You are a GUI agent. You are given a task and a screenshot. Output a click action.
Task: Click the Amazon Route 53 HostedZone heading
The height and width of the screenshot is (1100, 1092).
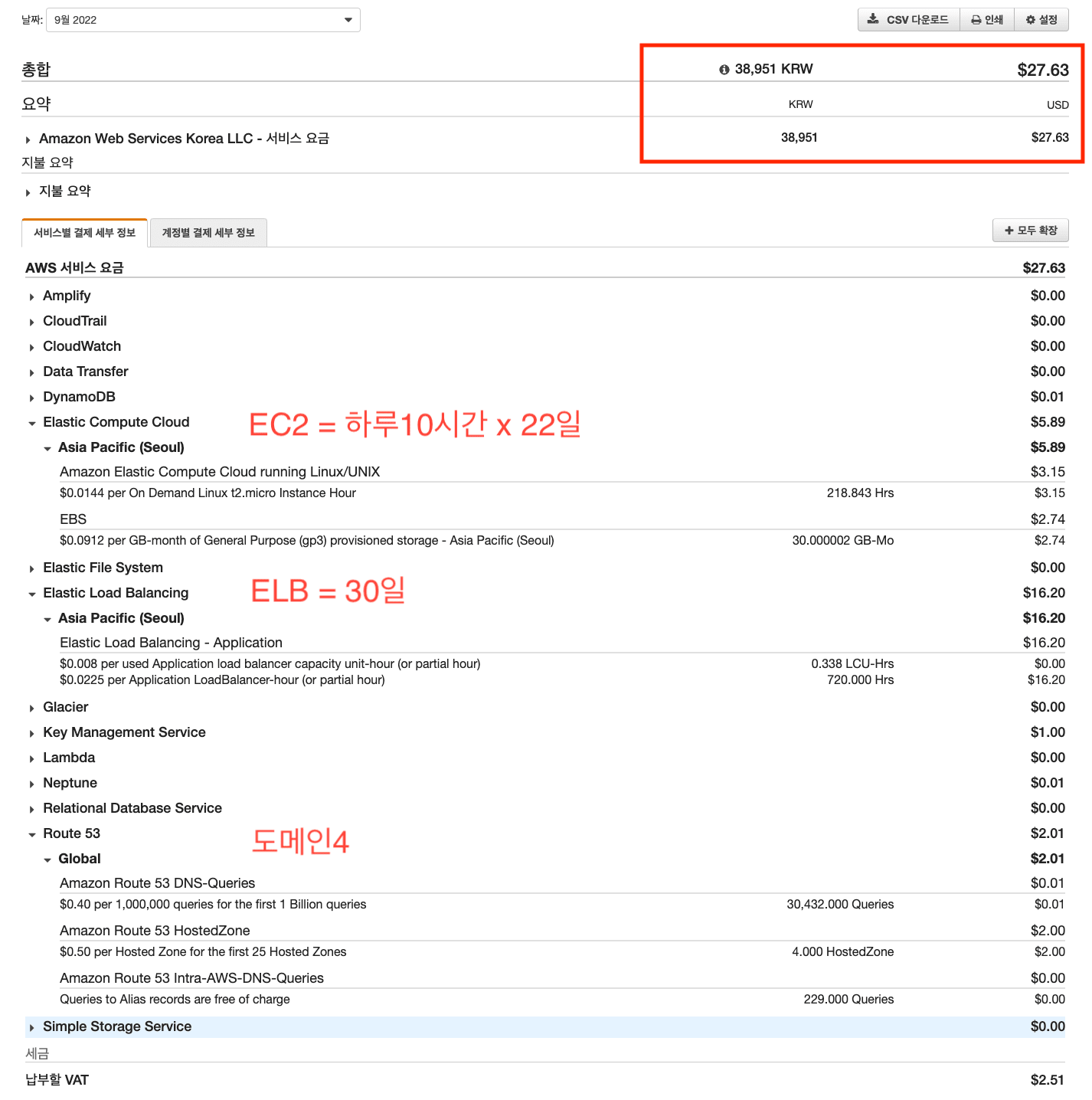(x=155, y=931)
